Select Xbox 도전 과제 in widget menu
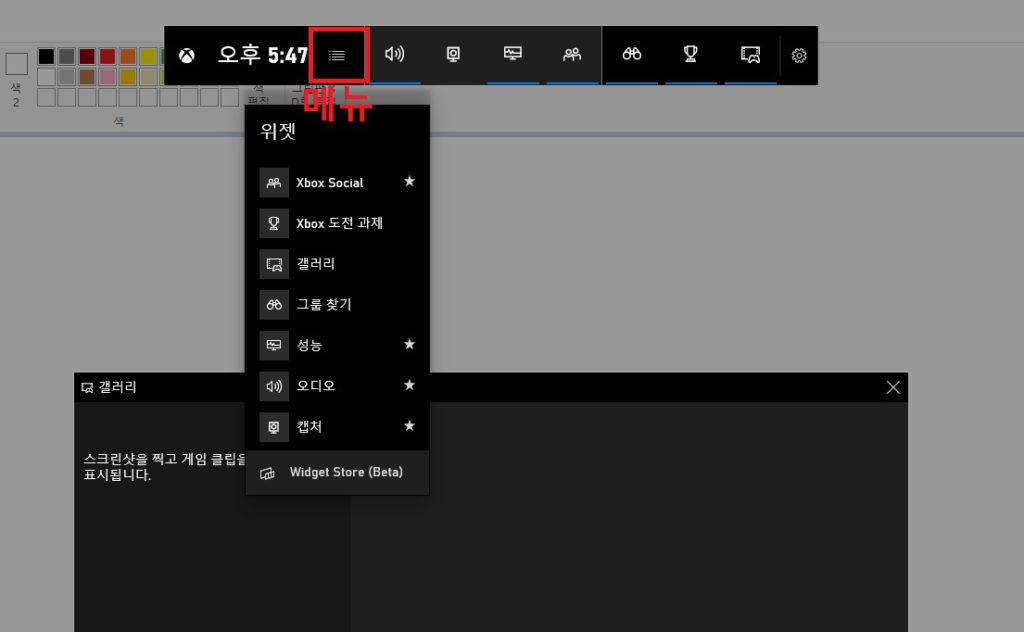 point(337,223)
